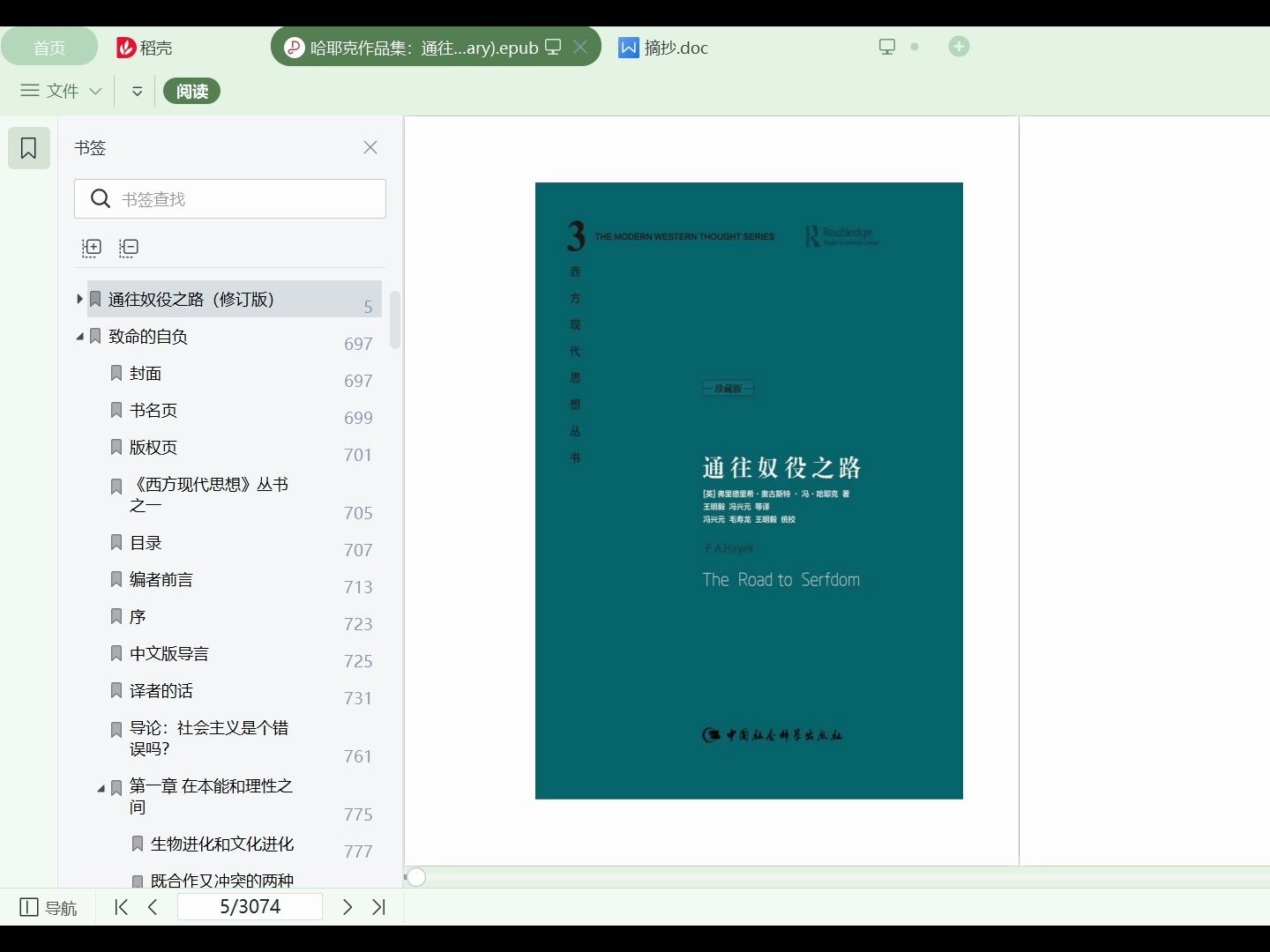Click bookmark icon beside 封面
Screen dimensions: 1270x952
(116, 374)
